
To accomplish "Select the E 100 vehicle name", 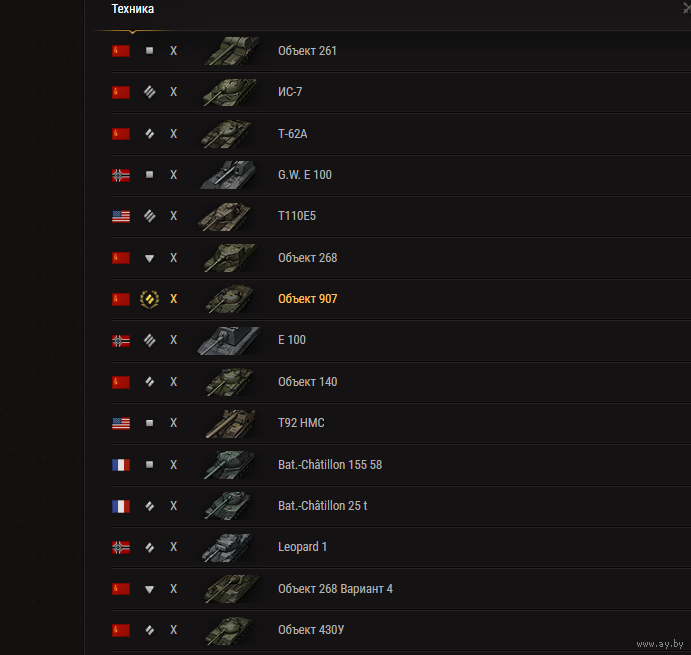I will coord(292,340).
